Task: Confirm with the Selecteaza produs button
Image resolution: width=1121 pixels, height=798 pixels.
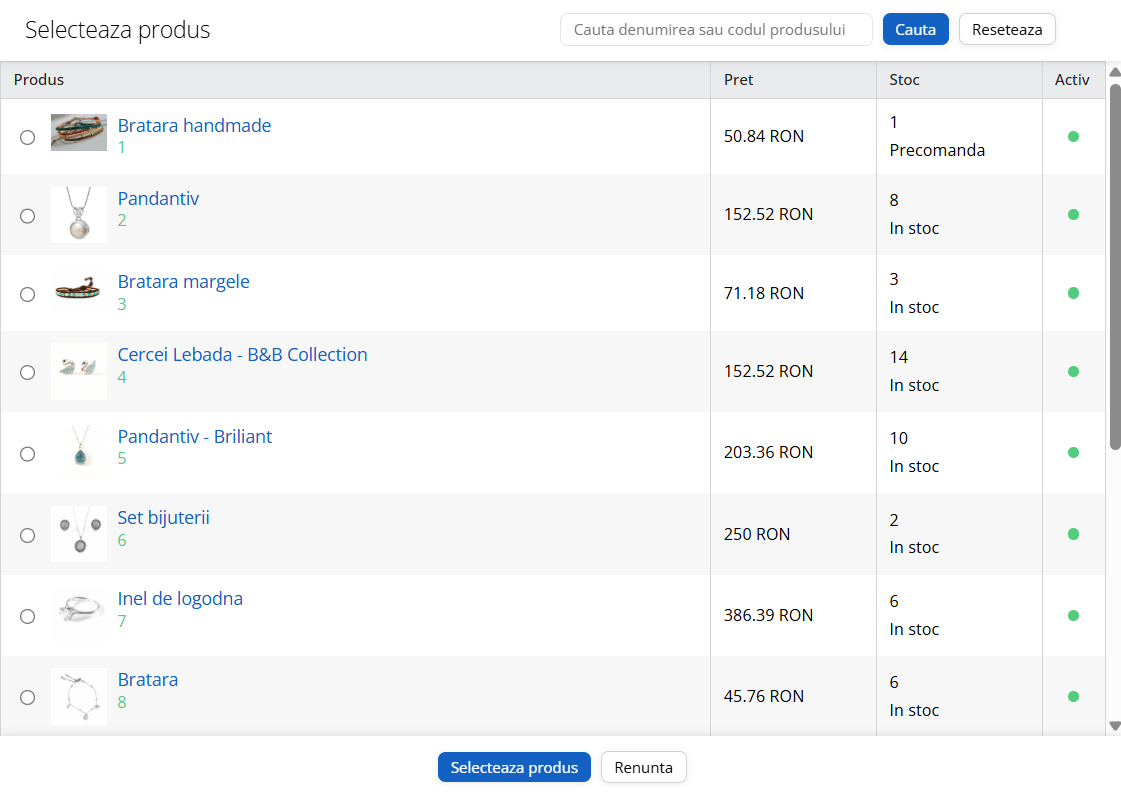Action: click(x=514, y=767)
